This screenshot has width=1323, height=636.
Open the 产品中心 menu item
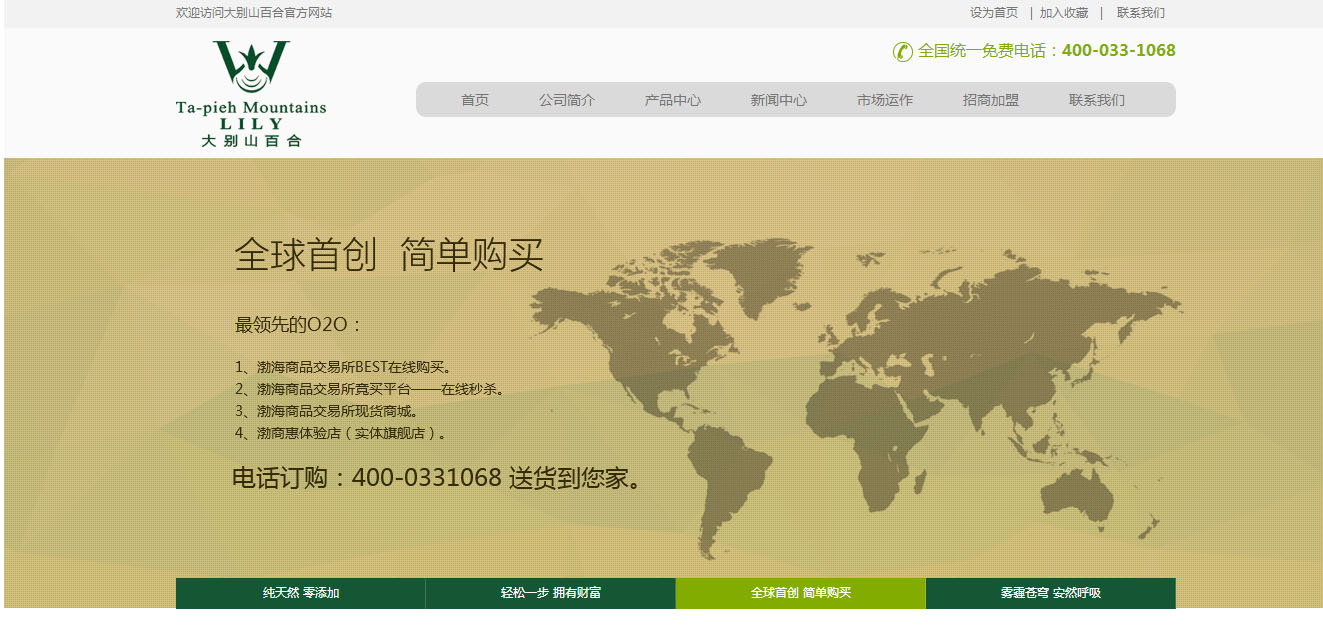(x=673, y=100)
